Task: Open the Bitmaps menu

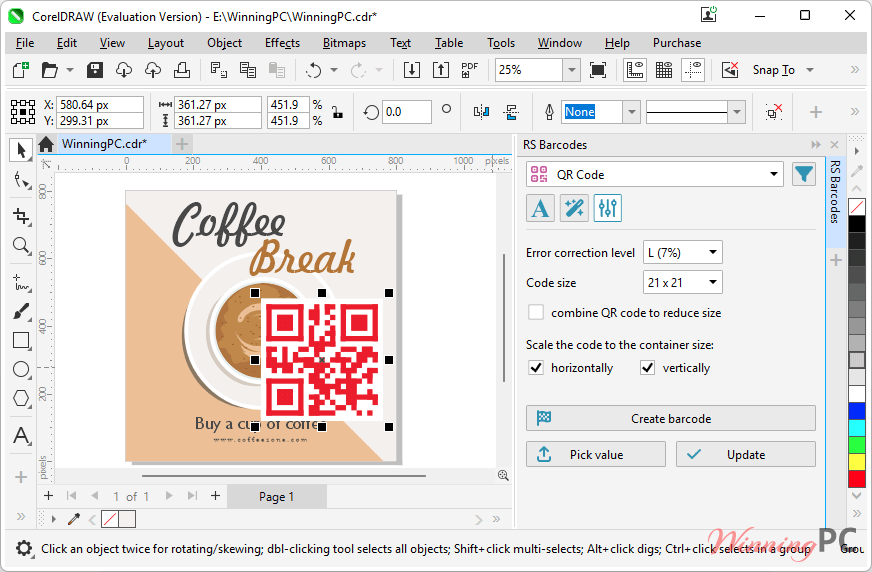Action: (x=344, y=43)
